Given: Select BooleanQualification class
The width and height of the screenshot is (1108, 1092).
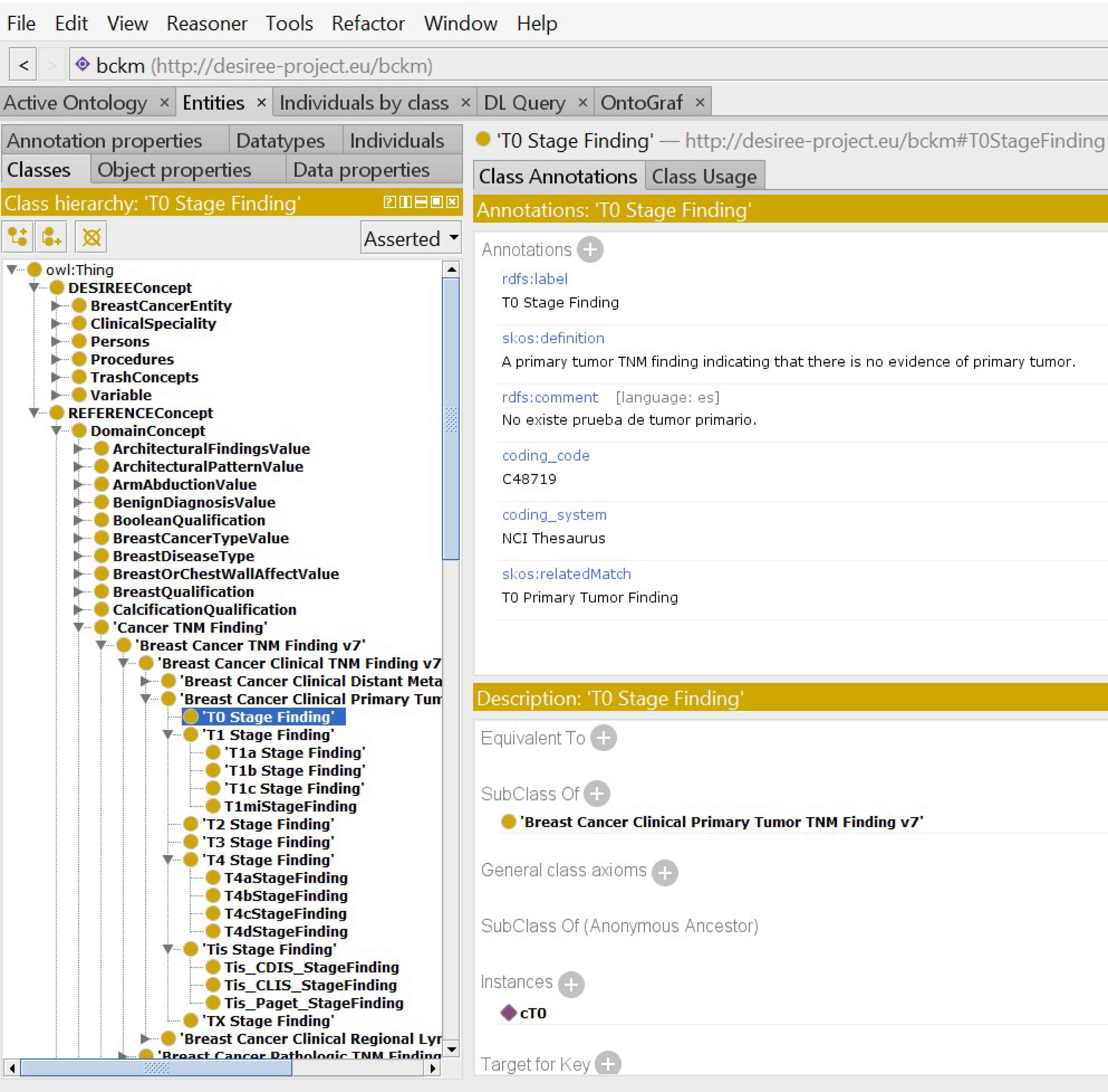Looking at the screenshot, I should (x=189, y=520).
